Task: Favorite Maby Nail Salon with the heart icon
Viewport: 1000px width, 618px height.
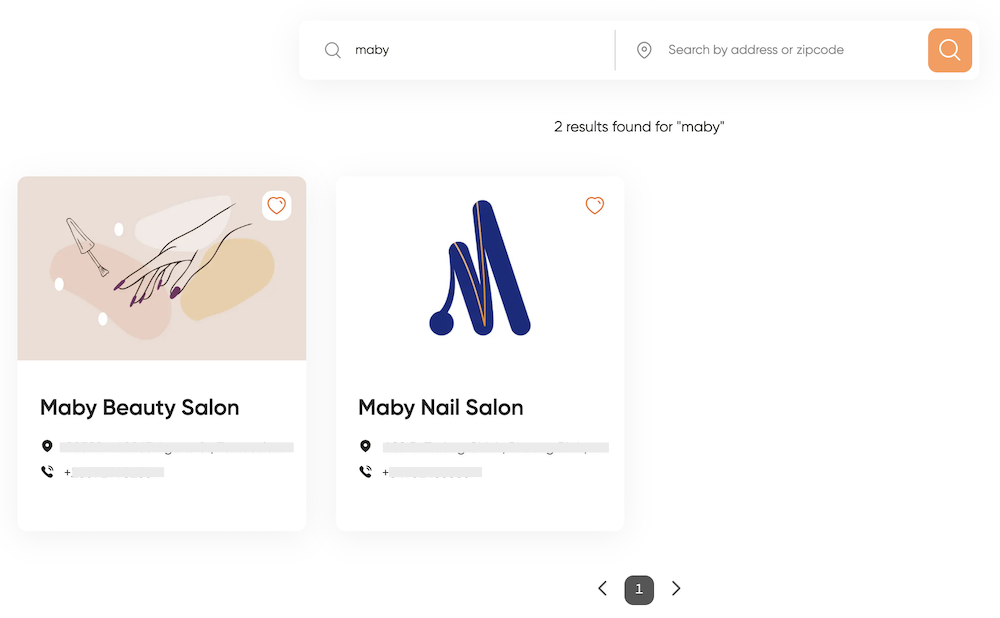Action: coord(594,205)
